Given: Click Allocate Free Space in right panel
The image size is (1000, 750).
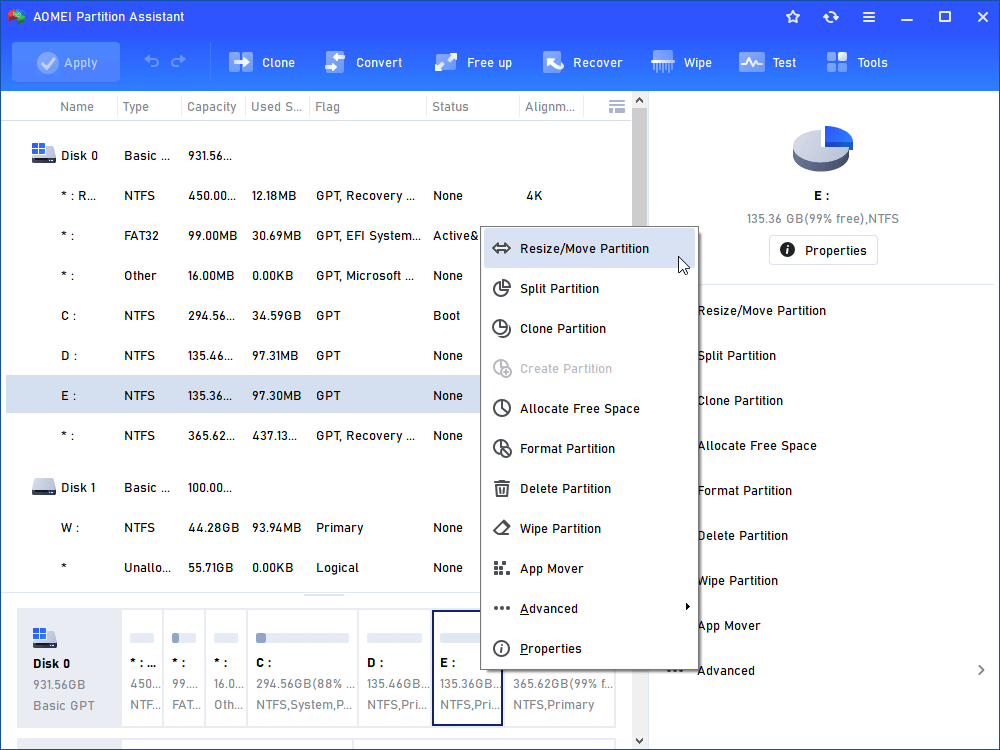Looking at the screenshot, I should pos(758,446).
